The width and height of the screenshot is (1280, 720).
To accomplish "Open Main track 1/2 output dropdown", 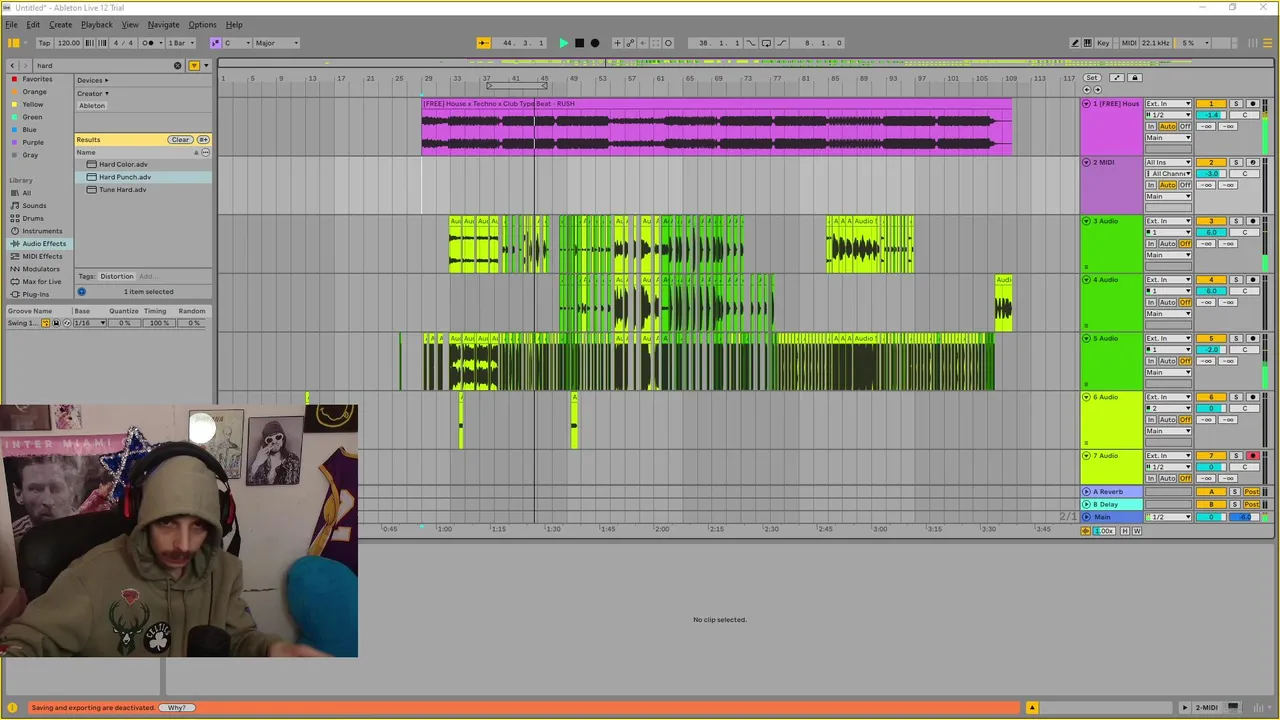I will tap(1169, 517).
